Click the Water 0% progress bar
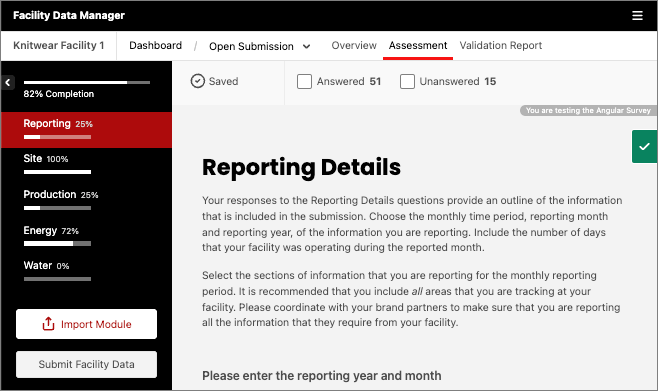Screen dimensions: 658x391 pos(57,279)
